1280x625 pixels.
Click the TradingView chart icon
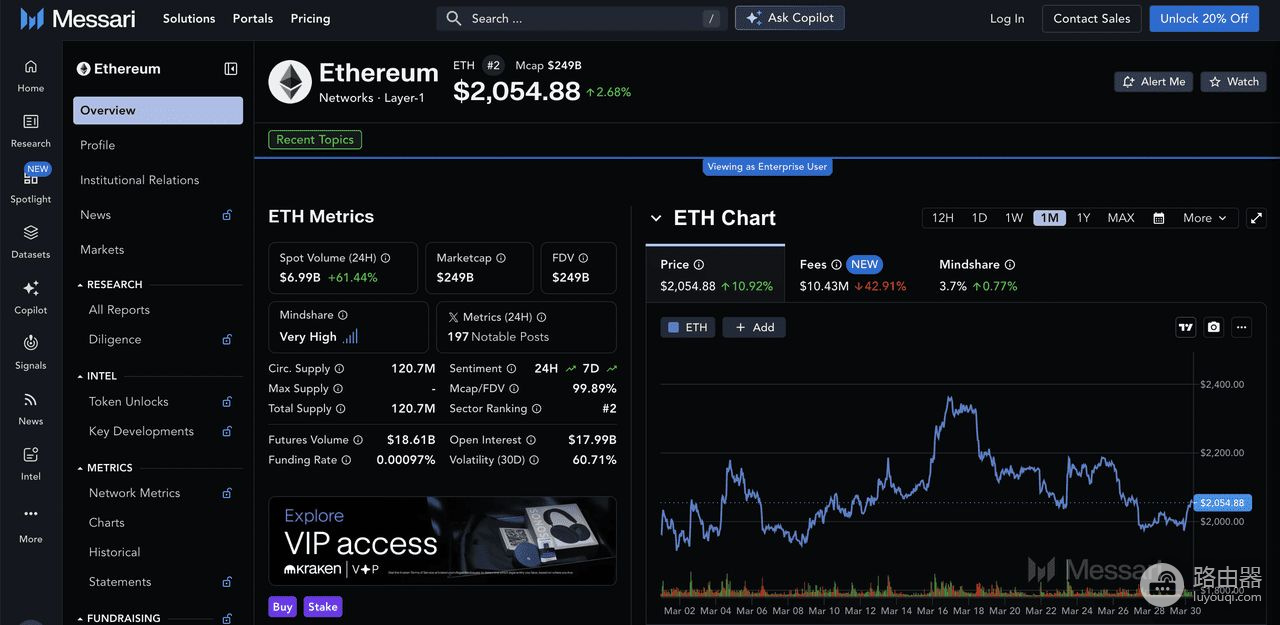[x=1186, y=327]
